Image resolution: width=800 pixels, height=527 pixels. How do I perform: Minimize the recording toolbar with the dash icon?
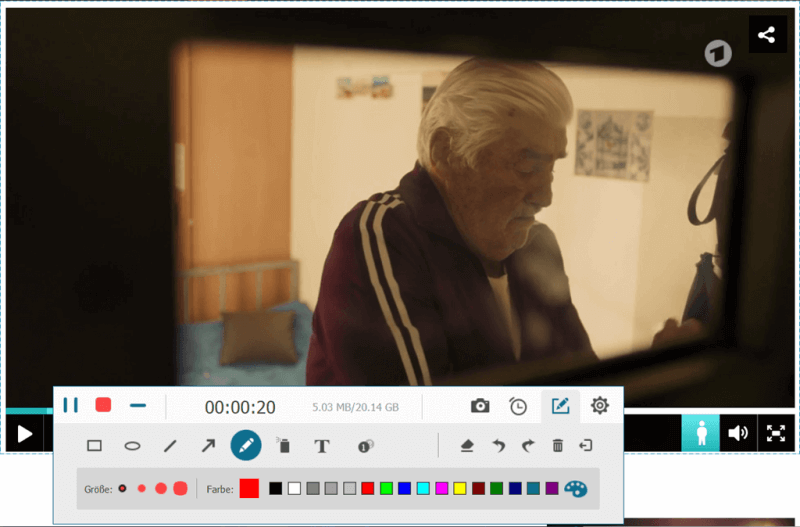coord(138,405)
